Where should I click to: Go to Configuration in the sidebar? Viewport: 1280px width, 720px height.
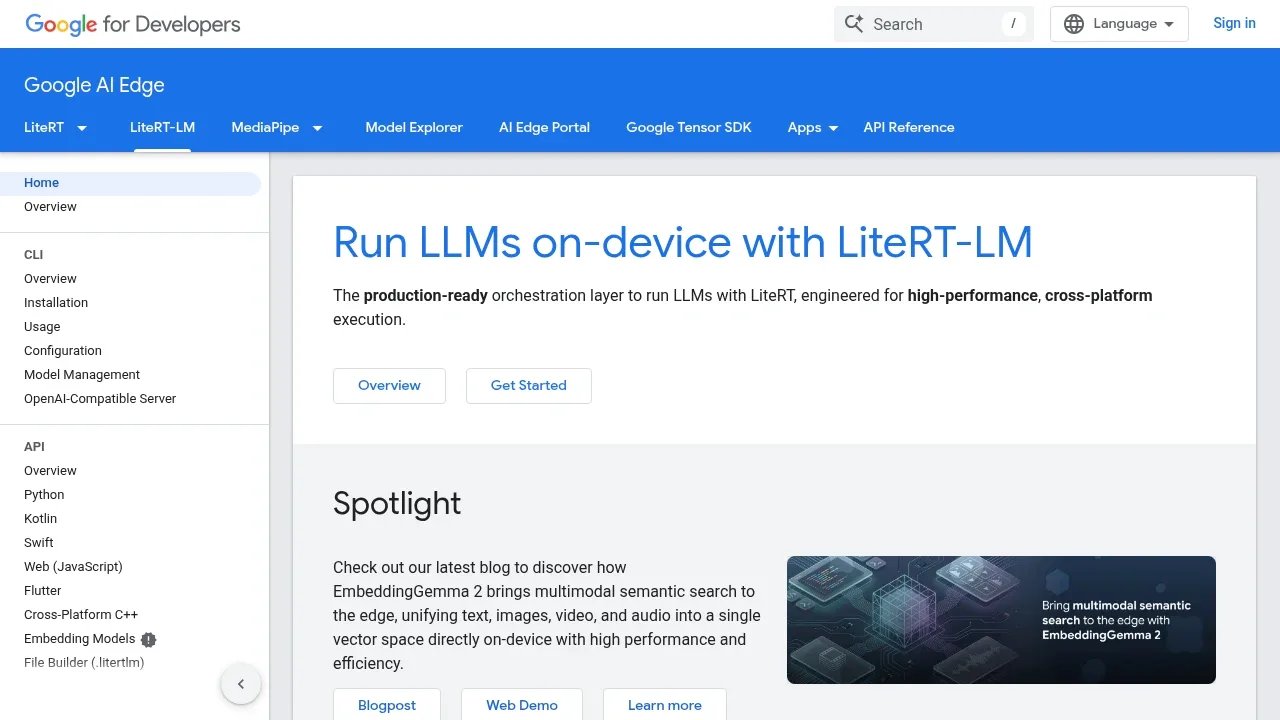(x=63, y=351)
